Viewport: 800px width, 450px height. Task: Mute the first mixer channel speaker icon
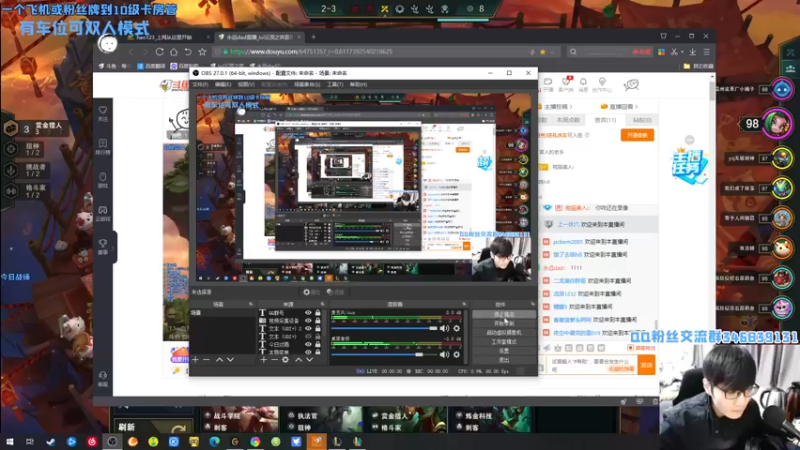pyautogui.click(x=444, y=328)
